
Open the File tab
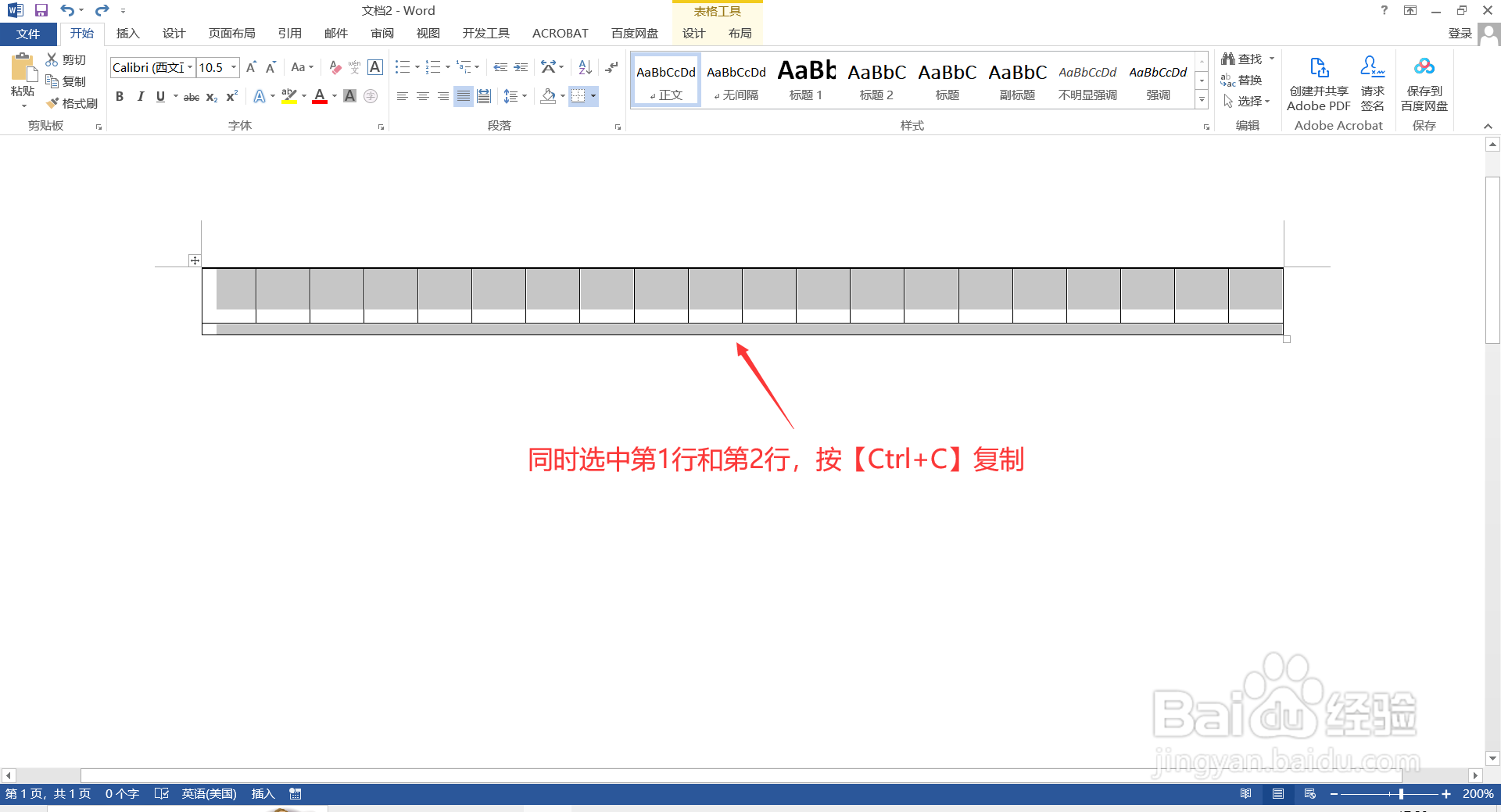28,34
